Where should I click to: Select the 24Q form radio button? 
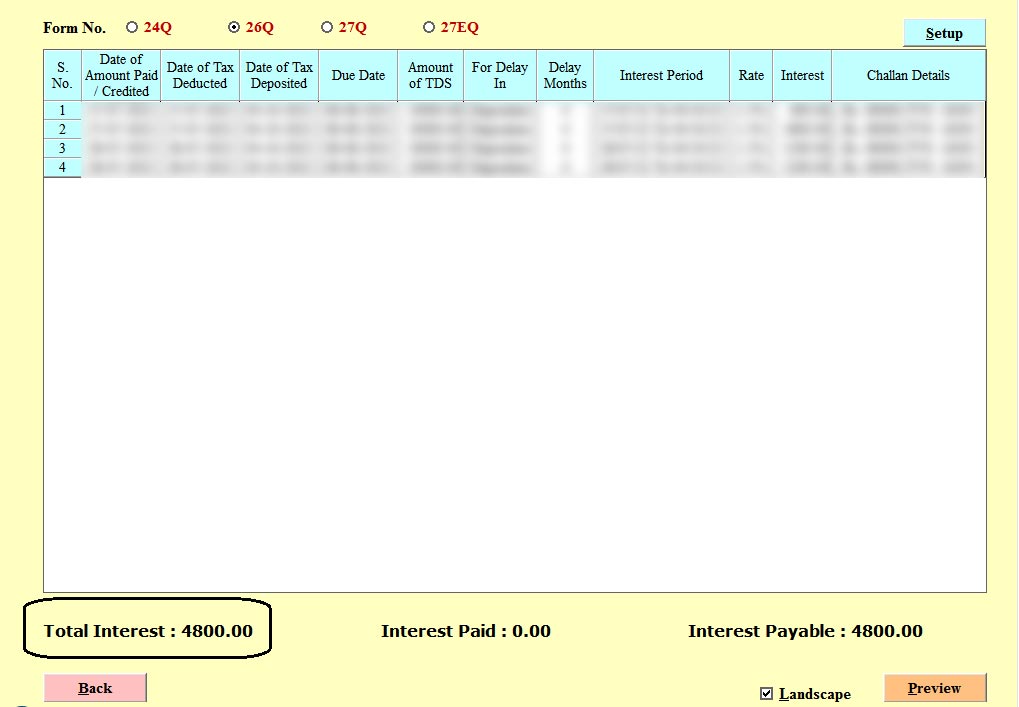133,28
